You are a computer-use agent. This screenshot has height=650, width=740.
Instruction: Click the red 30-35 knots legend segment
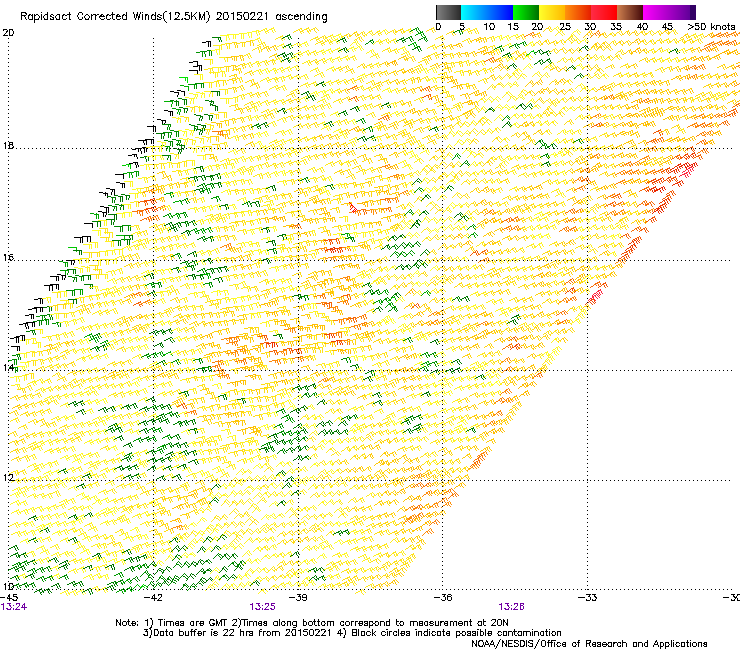(x=604, y=12)
